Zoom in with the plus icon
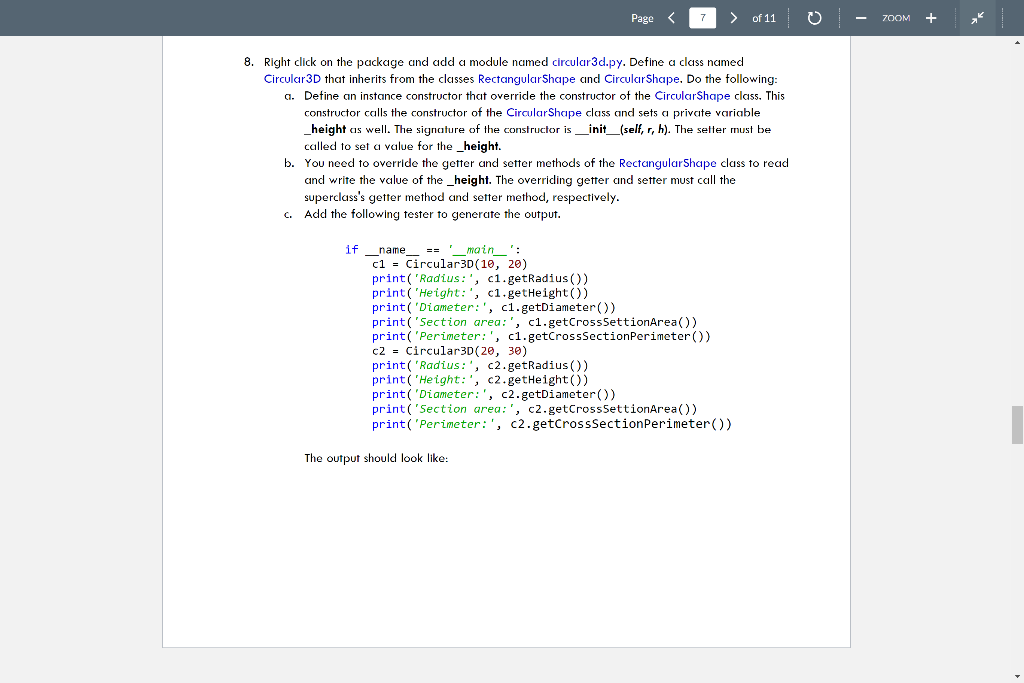The height and width of the screenshot is (683, 1024). [x=931, y=18]
